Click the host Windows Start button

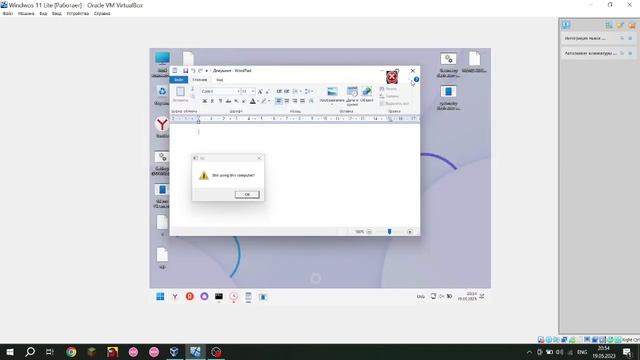point(10,352)
